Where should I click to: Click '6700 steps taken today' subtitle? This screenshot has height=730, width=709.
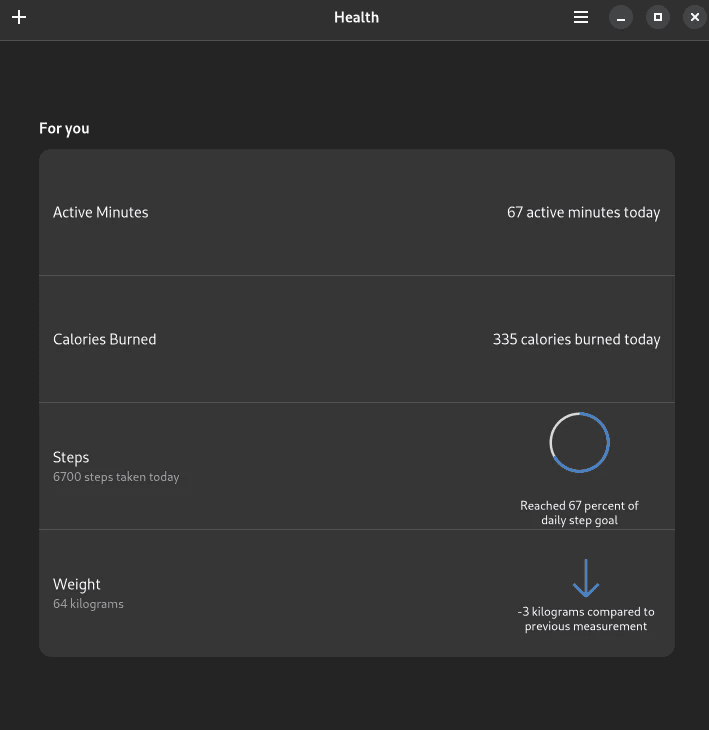point(116,477)
